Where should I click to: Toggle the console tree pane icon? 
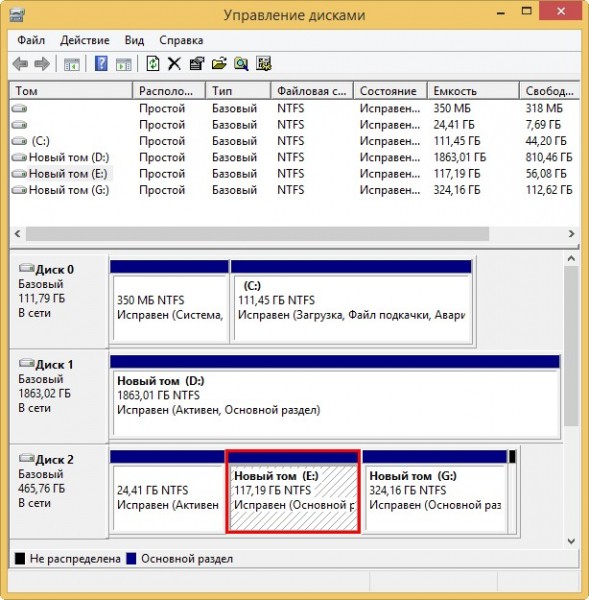(72, 64)
